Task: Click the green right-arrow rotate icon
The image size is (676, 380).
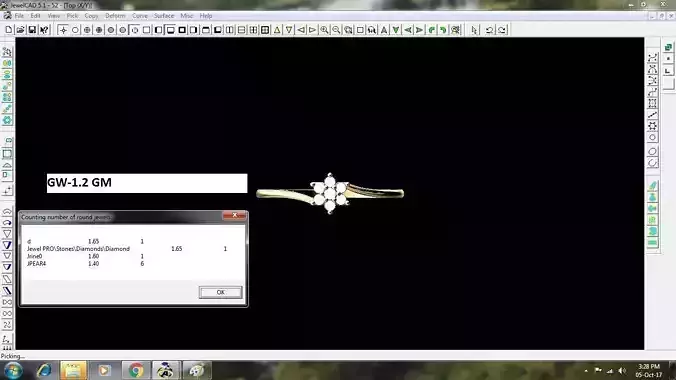Action: point(419,30)
